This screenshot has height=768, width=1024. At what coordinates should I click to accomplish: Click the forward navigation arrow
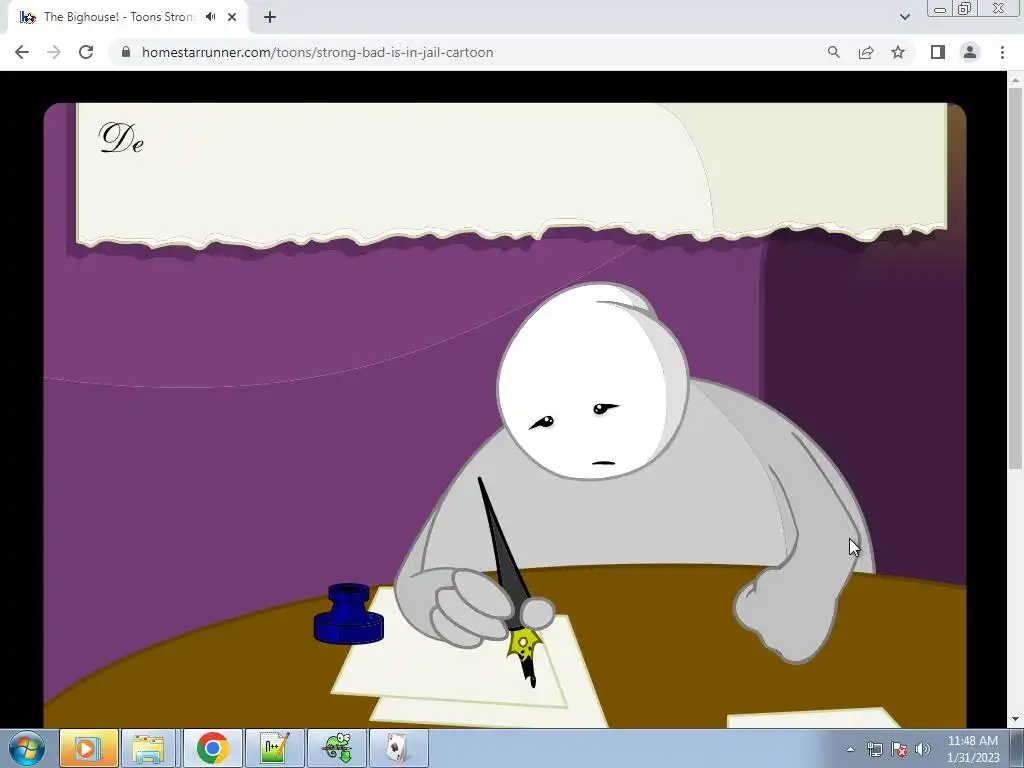click(x=54, y=52)
